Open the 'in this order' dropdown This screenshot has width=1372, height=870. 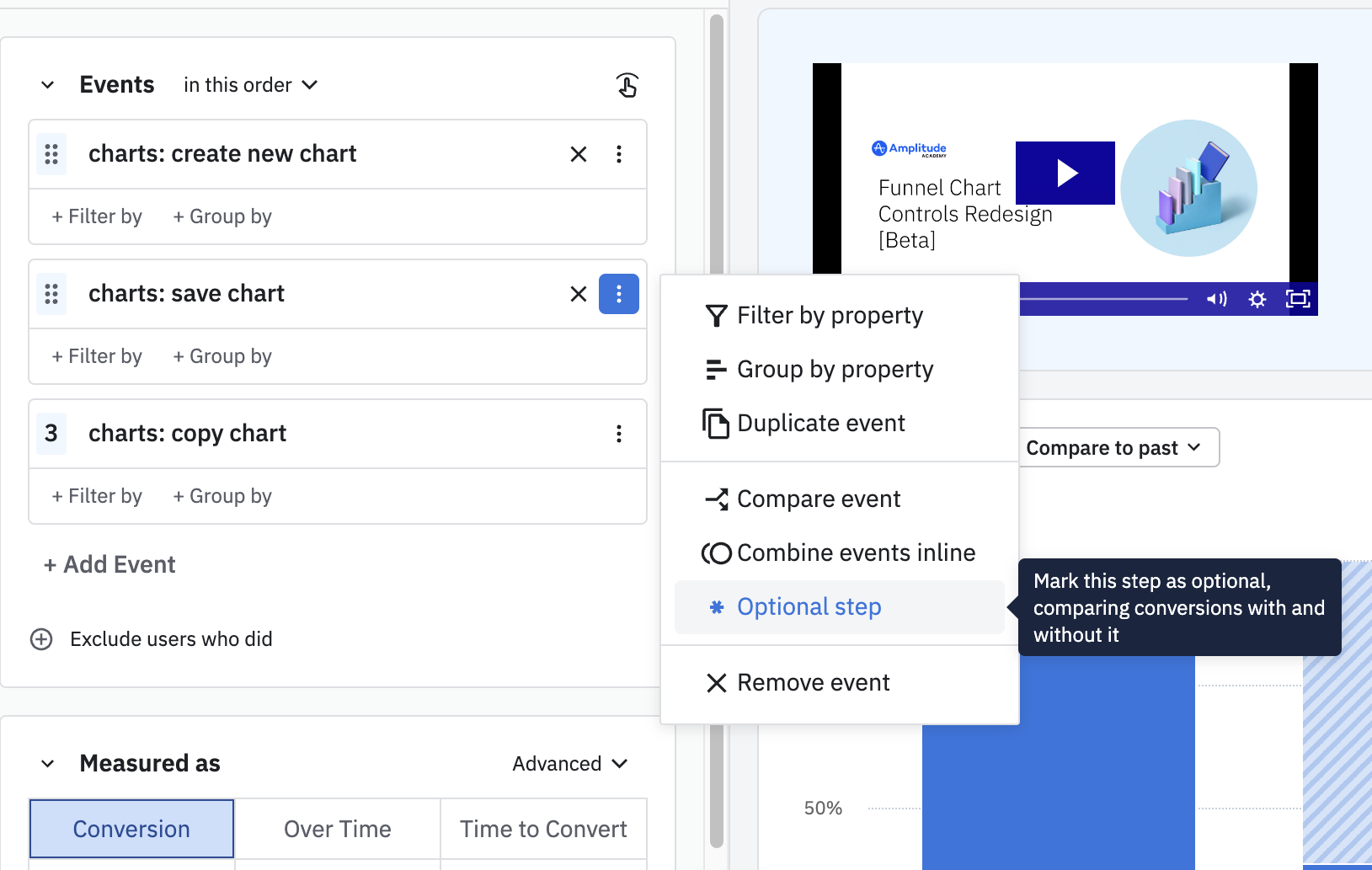(250, 85)
